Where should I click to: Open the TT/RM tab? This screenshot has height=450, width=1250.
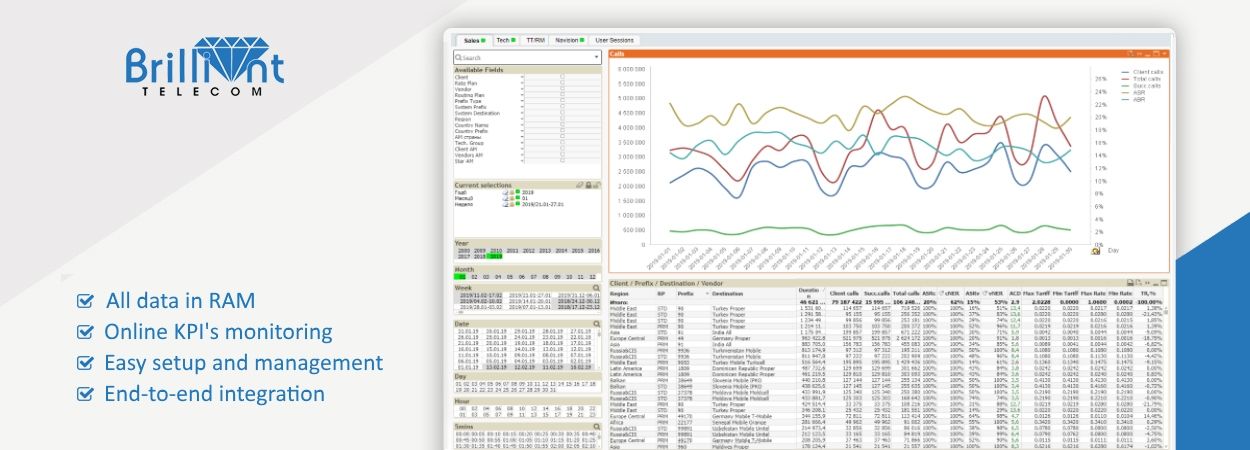[536, 40]
